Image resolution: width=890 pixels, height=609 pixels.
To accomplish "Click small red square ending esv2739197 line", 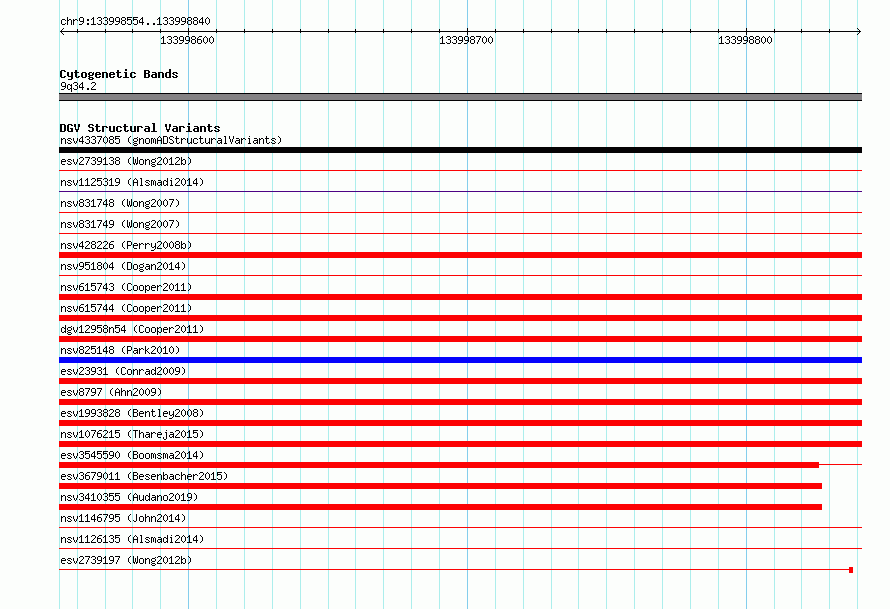I will tap(851, 570).
